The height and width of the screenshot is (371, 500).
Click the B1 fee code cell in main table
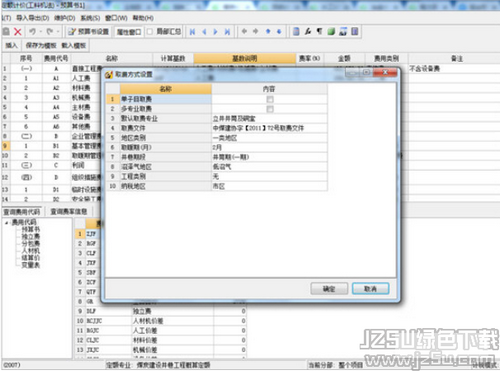point(56,146)
